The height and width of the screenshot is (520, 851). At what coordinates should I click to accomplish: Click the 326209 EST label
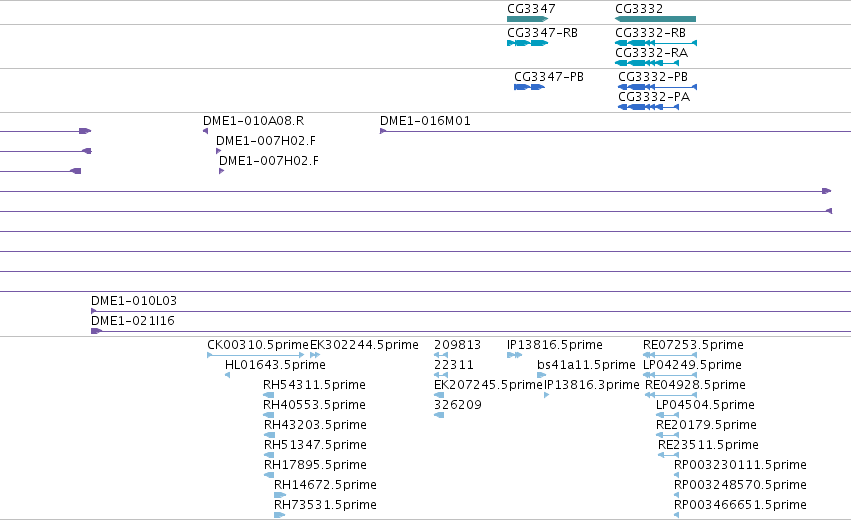(458, 405)
